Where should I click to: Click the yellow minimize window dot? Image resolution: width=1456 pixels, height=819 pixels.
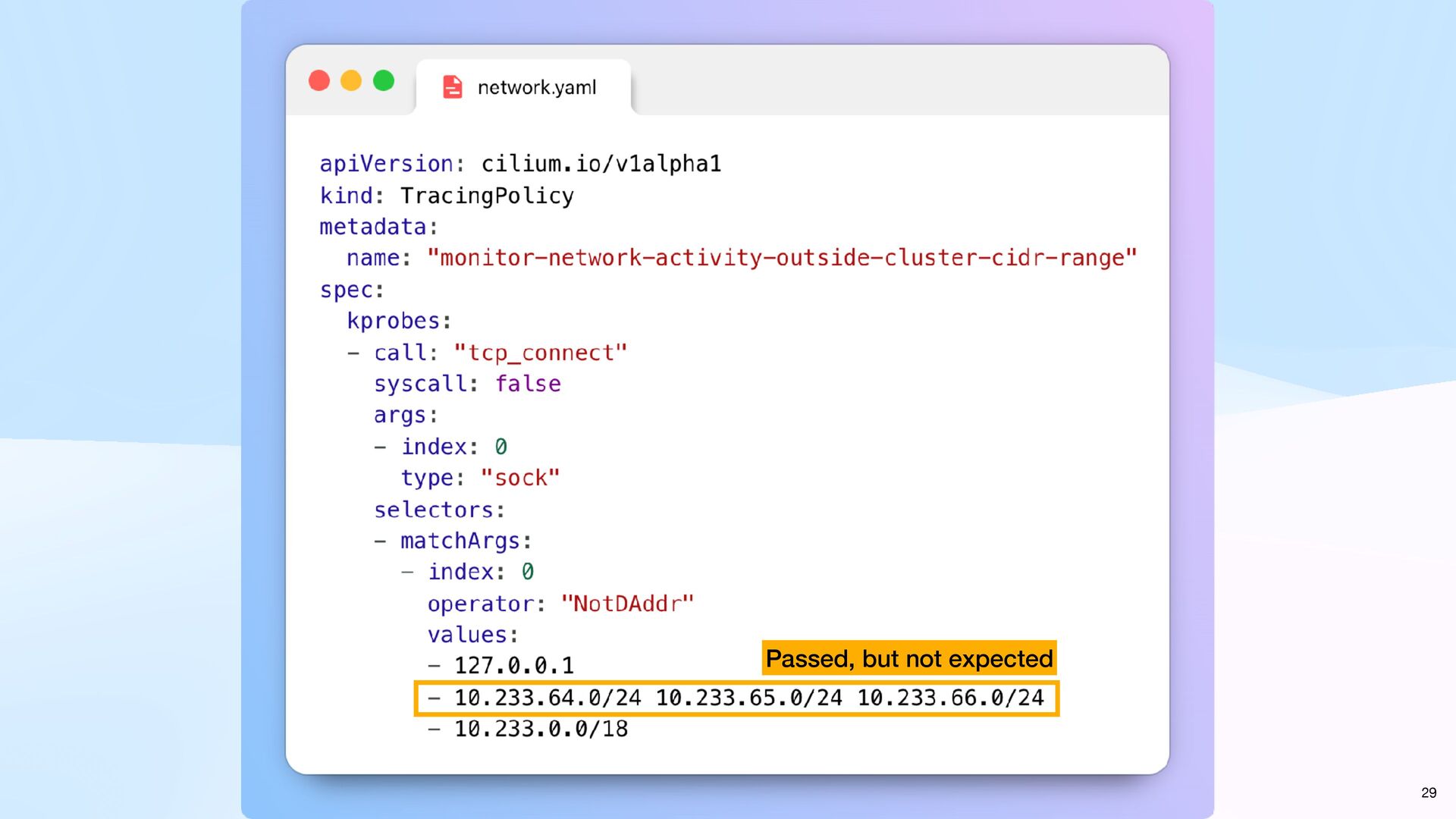[x=351, y=80]
